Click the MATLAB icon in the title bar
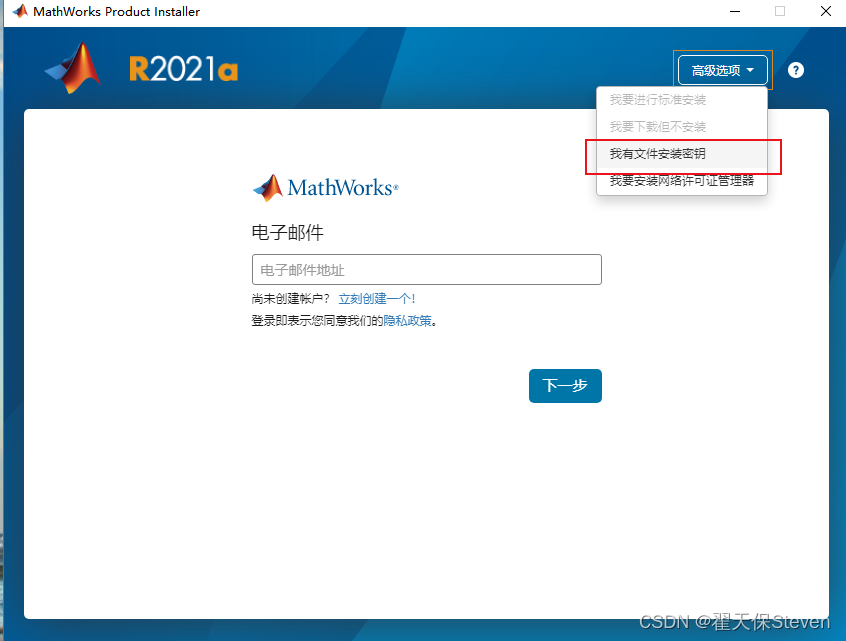This screenshot has width=846, height=641. coord(19,12)
